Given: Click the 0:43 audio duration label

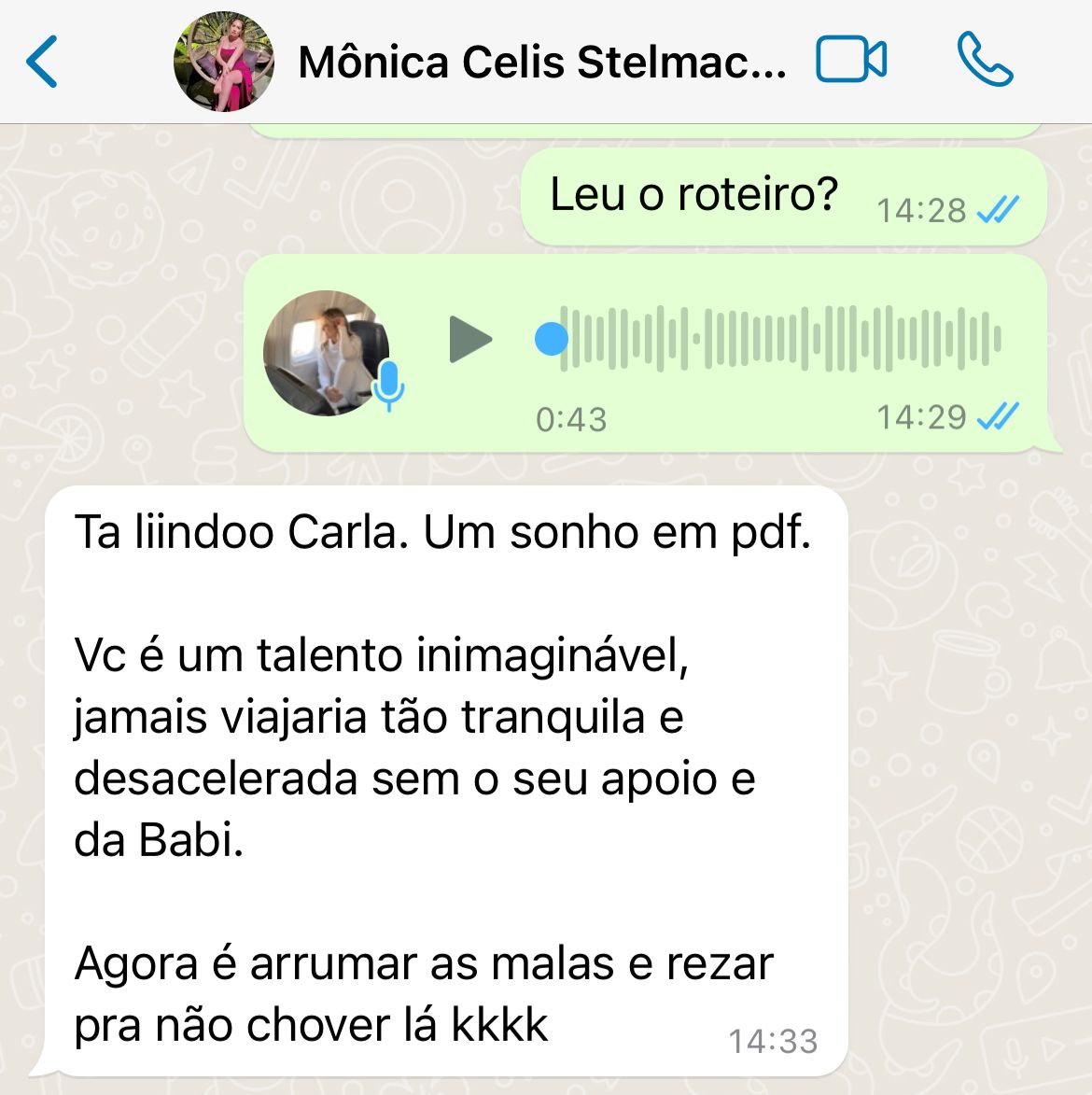Looking at the screenshot, I should [571, 420].
